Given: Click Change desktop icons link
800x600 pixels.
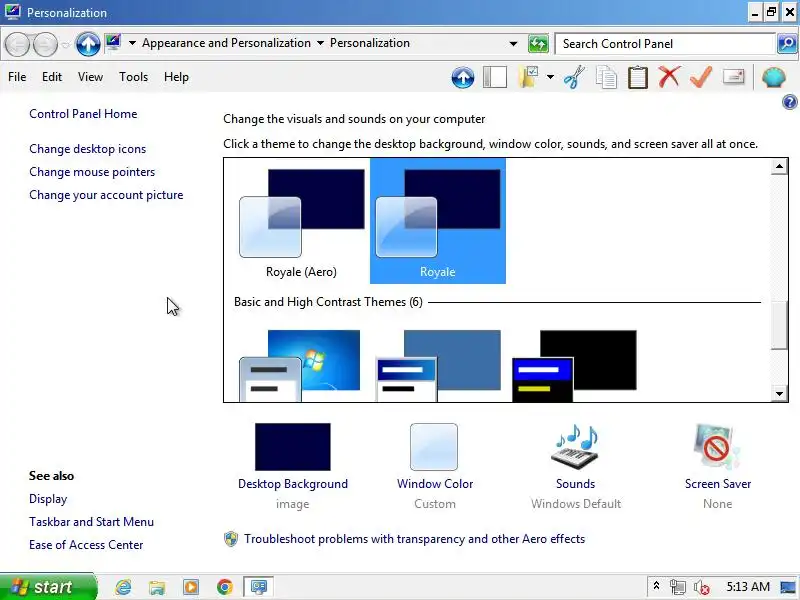Looking at the screenshot, I should [x=87, y=149].
